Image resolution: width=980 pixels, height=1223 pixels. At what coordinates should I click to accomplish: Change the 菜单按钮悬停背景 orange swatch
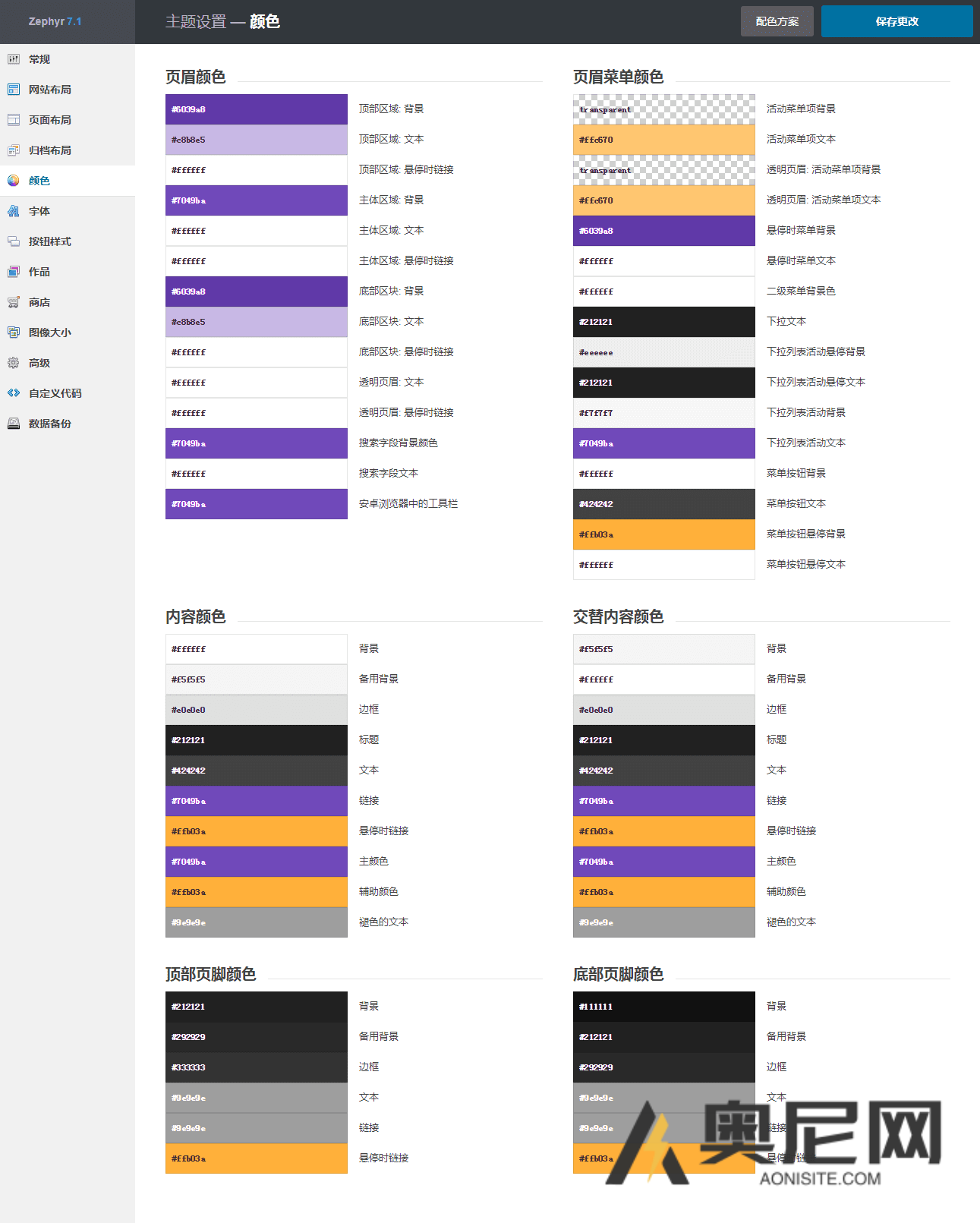[x=663, y=534]
